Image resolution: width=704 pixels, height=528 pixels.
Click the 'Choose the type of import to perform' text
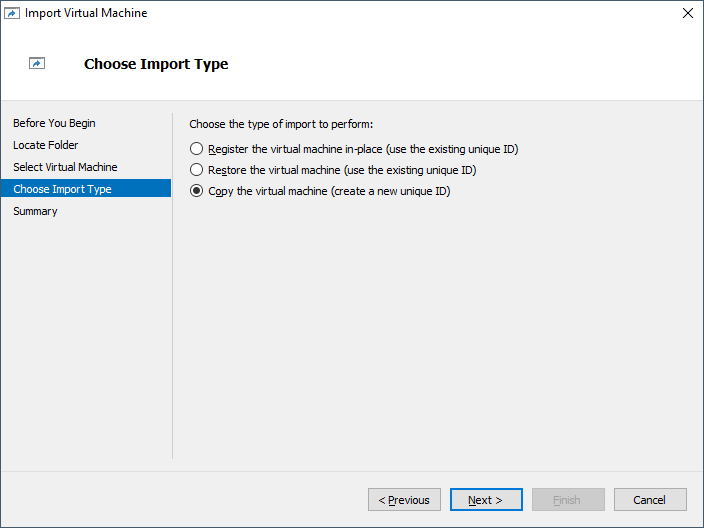[280, 124]
